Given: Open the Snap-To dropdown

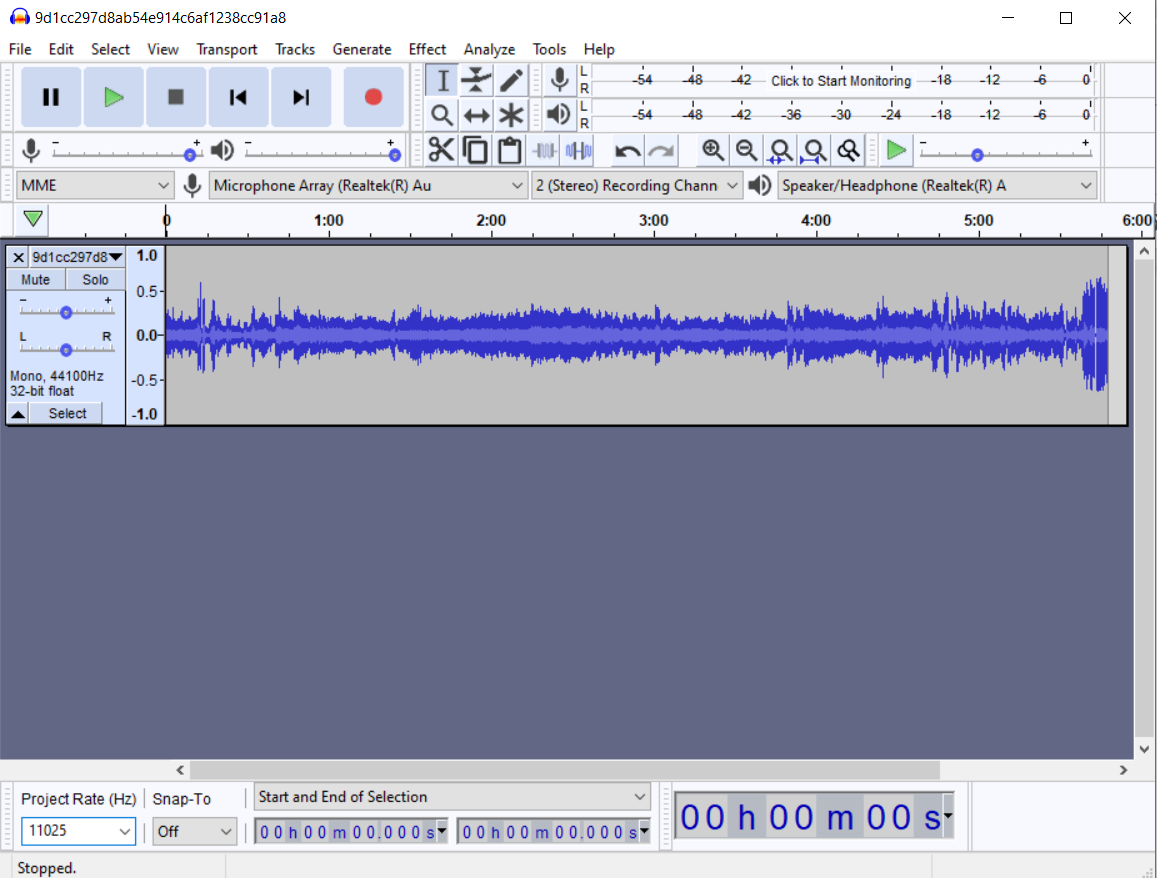Looking at the screenshot, I should point(195,831).
